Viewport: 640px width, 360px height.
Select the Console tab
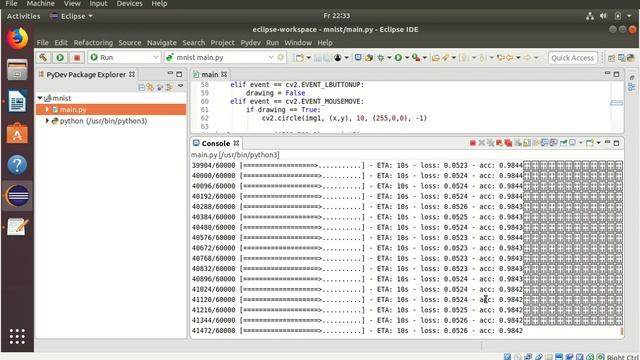click(216, 143)
